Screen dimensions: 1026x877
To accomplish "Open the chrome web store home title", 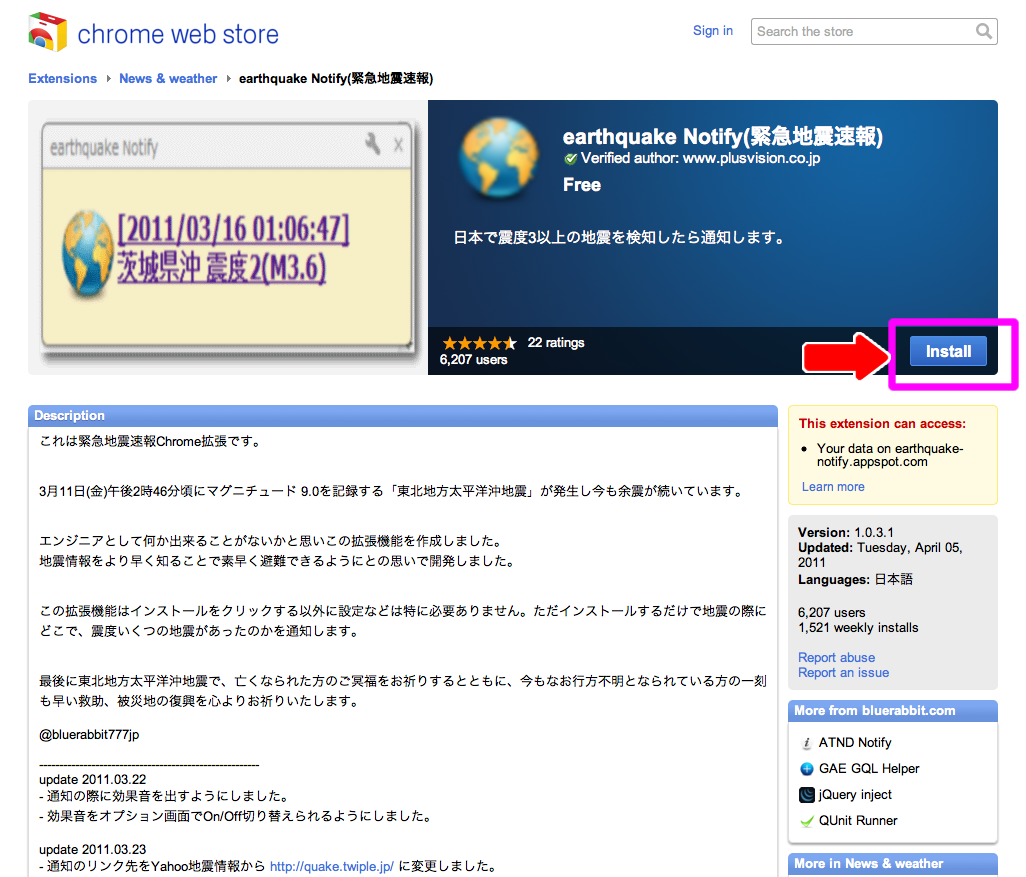I will tap(178, 34).
